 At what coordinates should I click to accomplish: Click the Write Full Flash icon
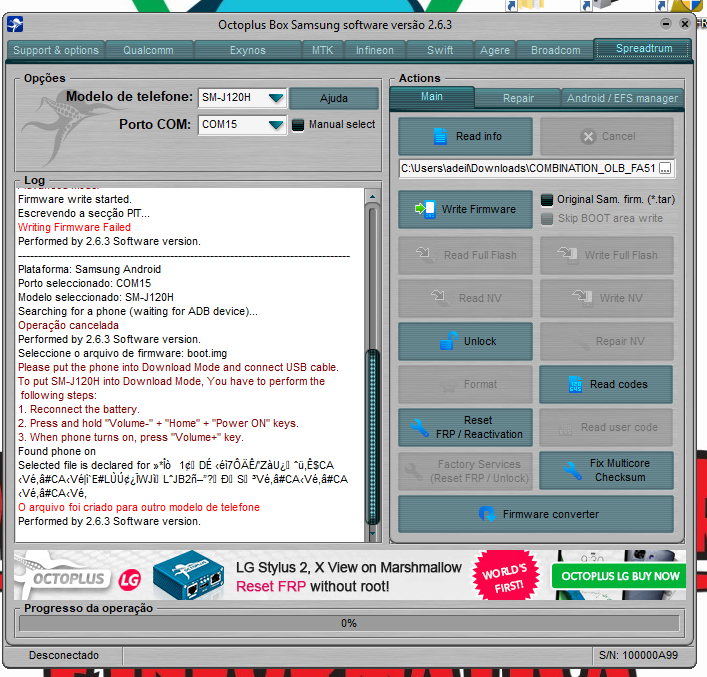[568, 255]
